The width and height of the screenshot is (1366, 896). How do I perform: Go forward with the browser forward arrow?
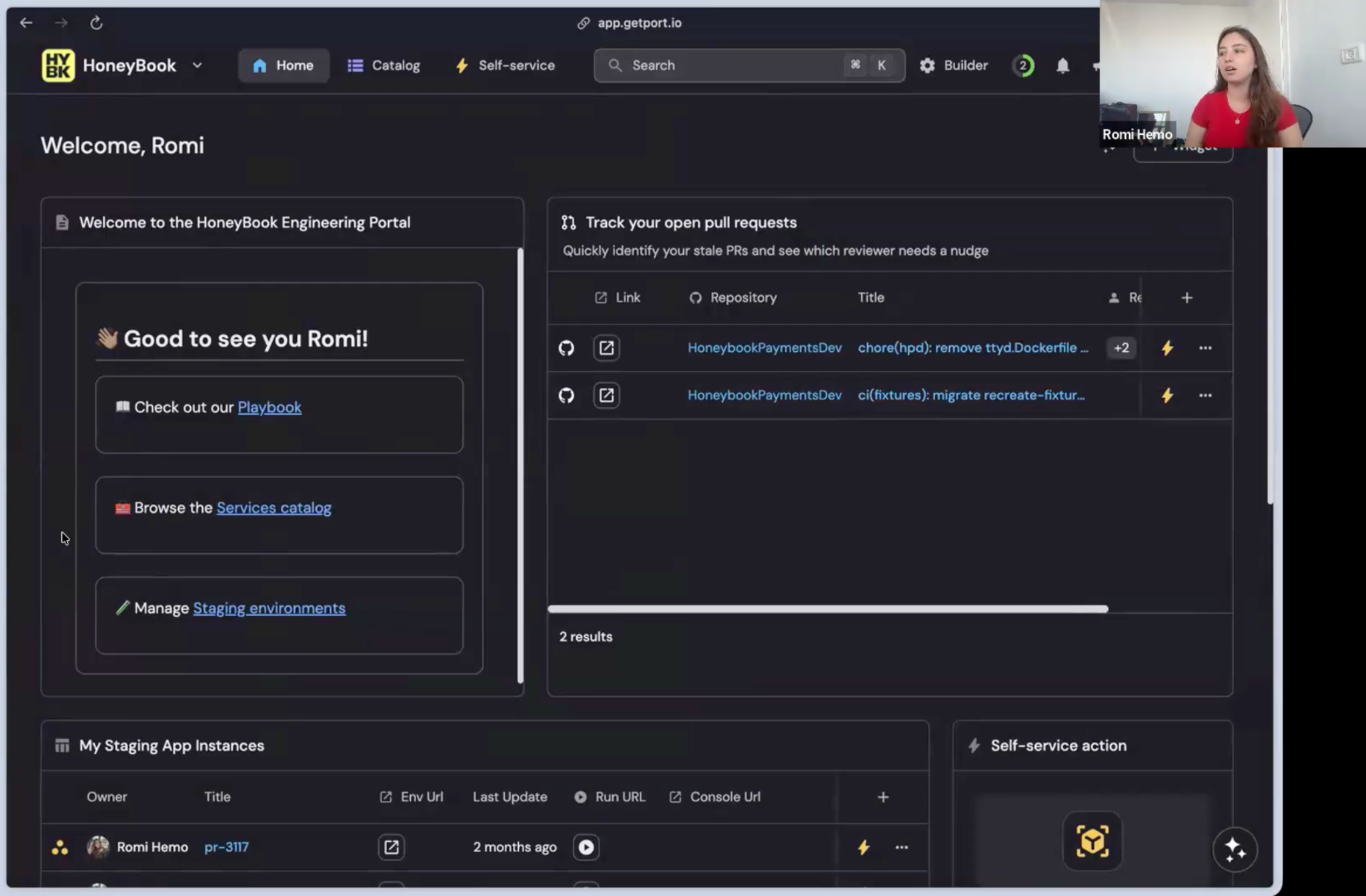tap(61, 23)
